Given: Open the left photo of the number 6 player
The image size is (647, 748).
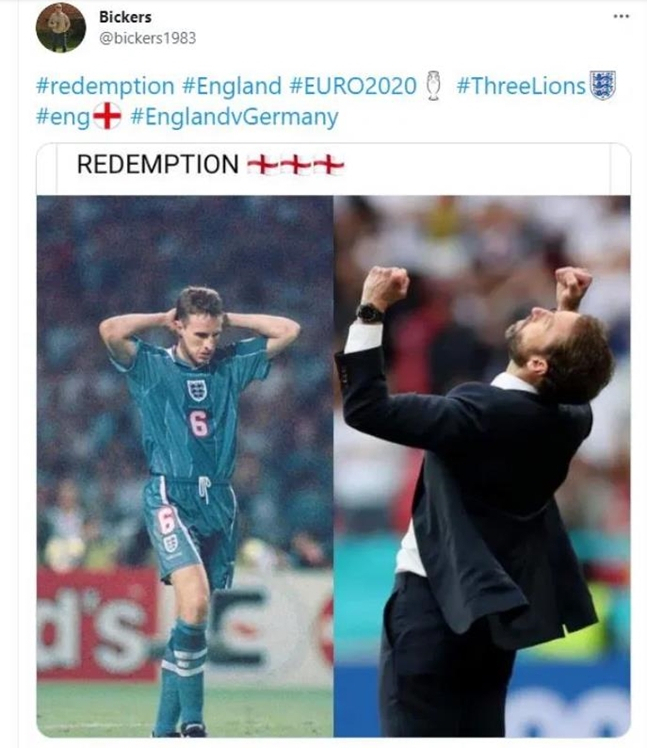Looking at the screenshot, I should [x=185, y=467].
